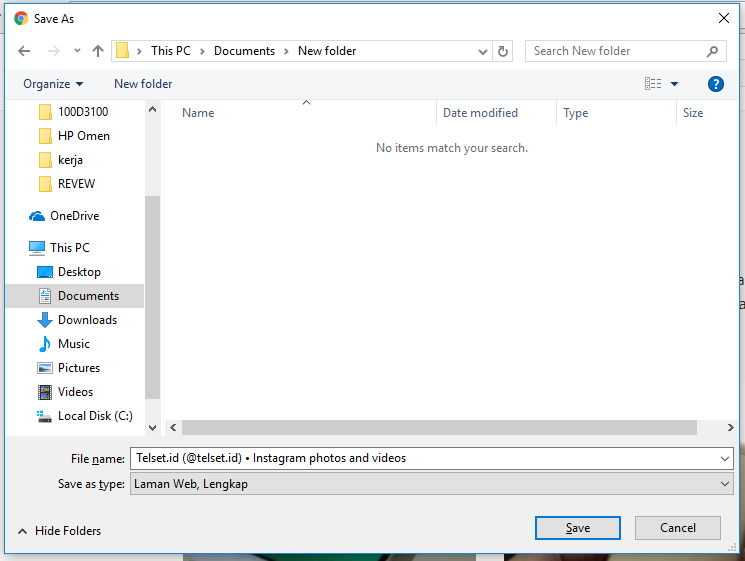Image resolution: width=745 pixels, height=561 pixels.
Task: Open the Organize menu
Action: coord(53,84)
